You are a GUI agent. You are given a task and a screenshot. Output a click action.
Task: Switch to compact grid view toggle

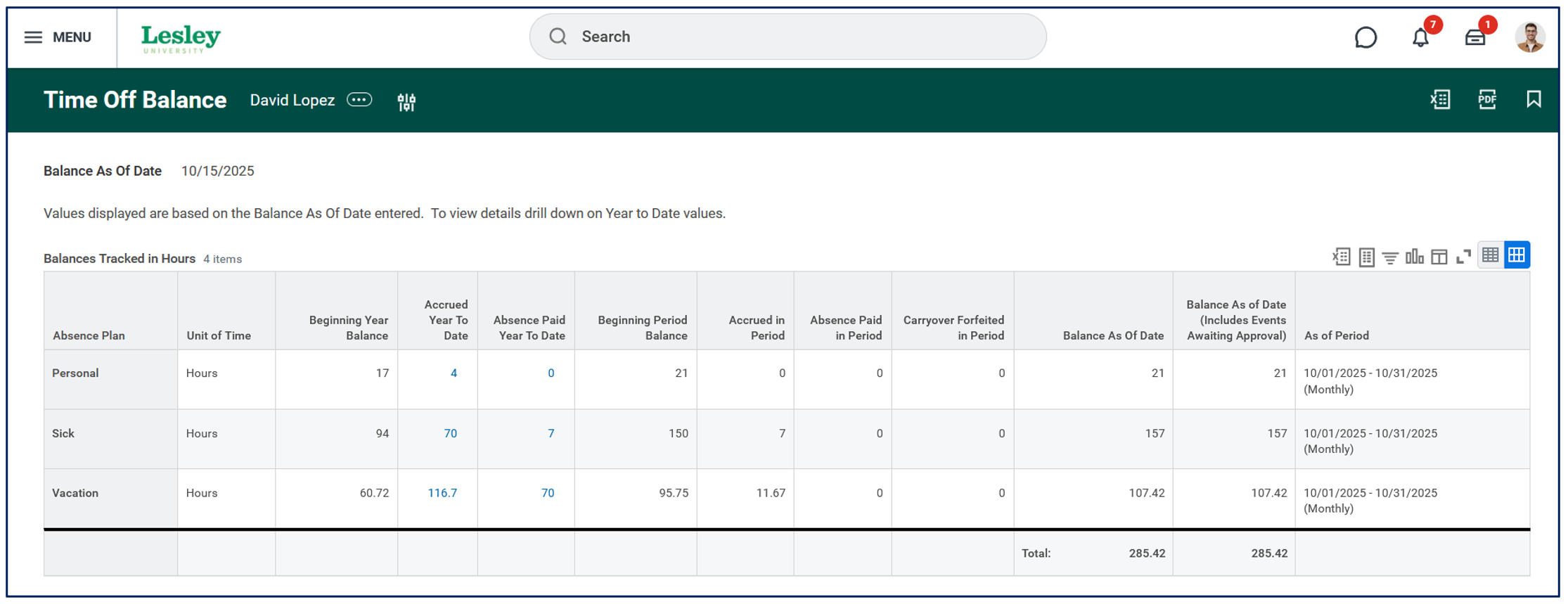pos(1491,255)
